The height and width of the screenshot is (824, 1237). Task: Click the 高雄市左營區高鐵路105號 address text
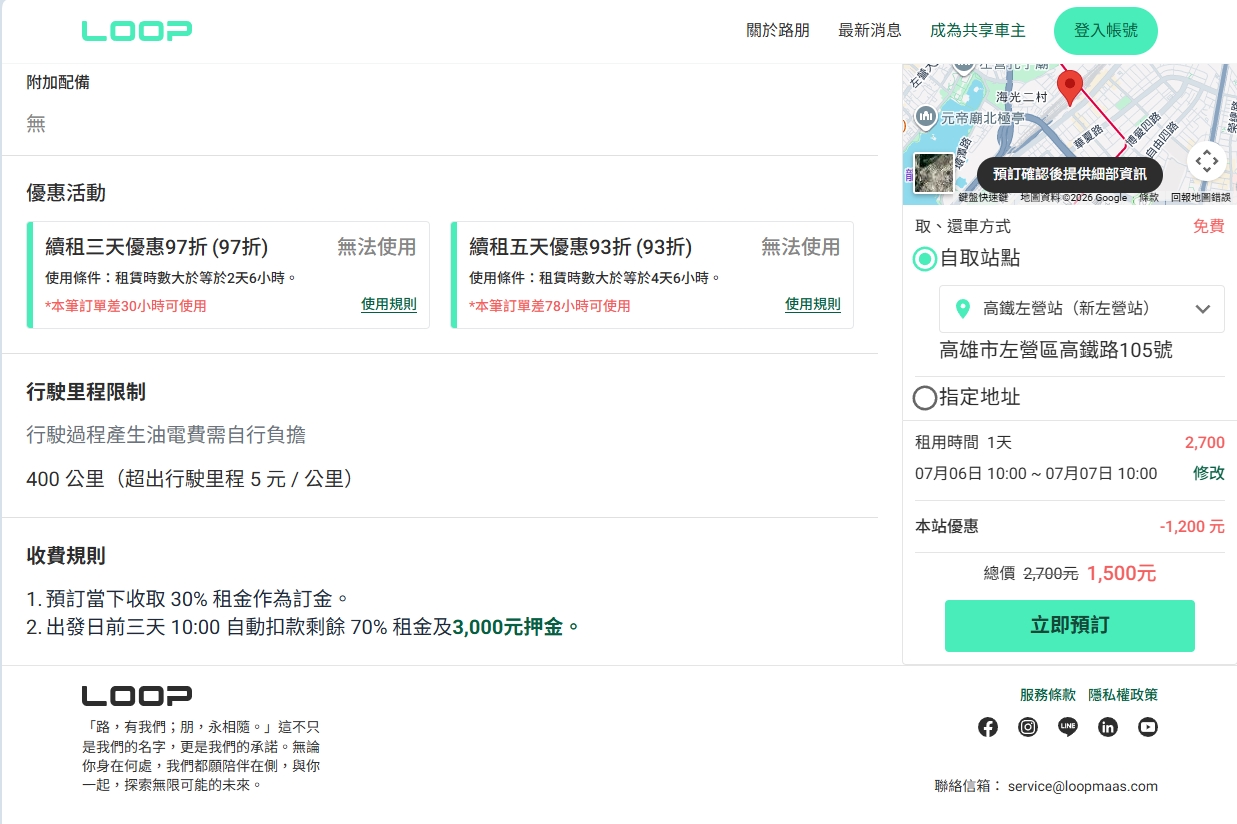pyautogui.click(x=1056, y=350)
